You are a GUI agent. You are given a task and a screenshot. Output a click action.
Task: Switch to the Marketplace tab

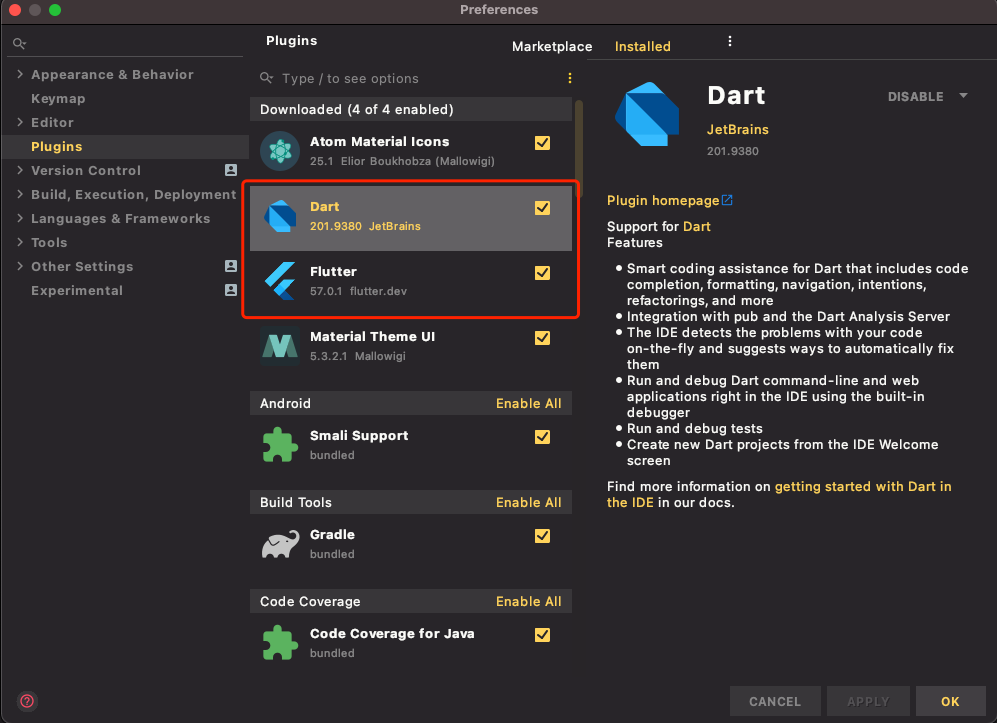552,46
